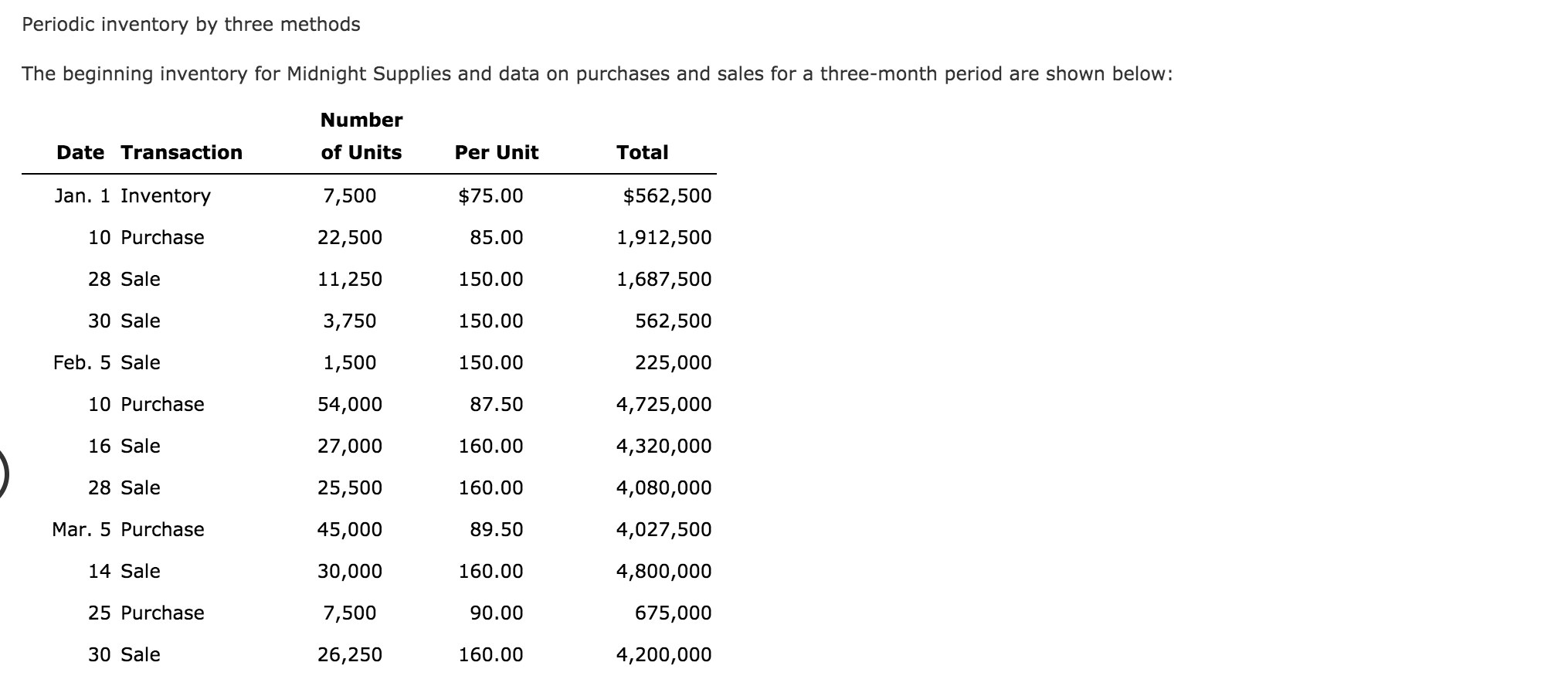Click the 85.00 per unit value
The width and height of the screenshot is (1568, 686).
(x=496, y=237)
